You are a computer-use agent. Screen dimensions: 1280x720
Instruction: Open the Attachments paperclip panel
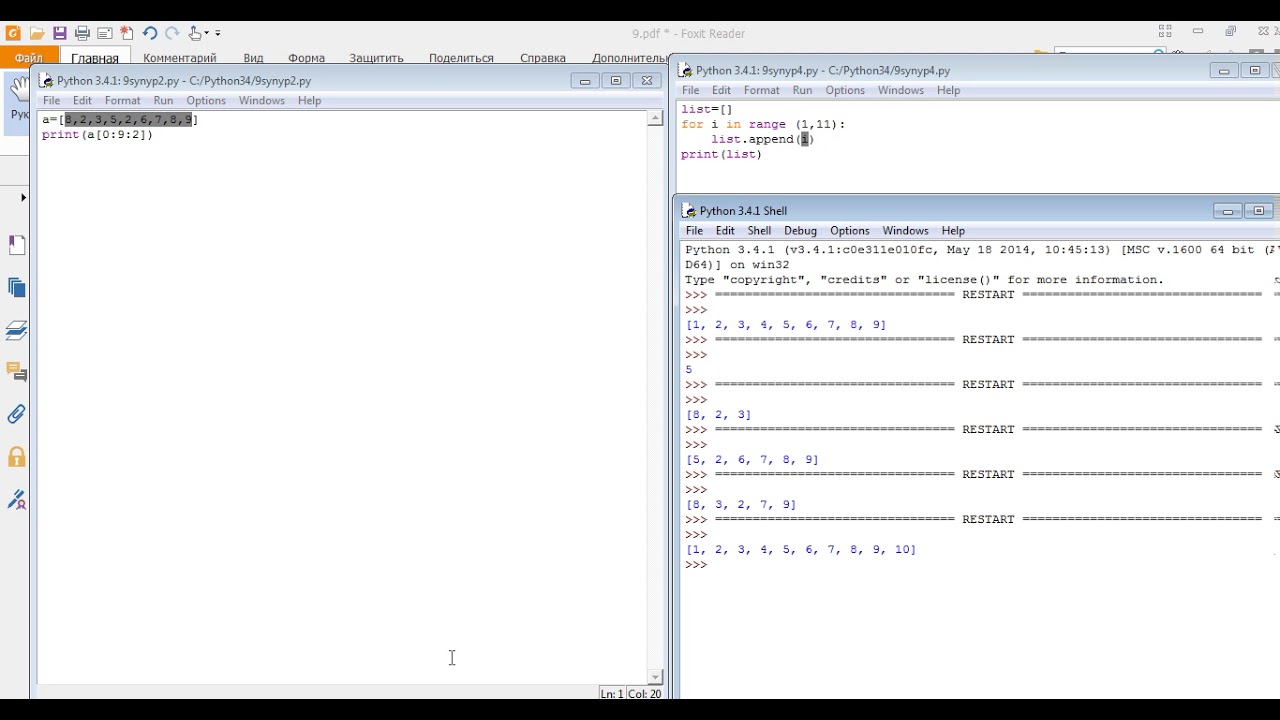(x=17, y=414)
